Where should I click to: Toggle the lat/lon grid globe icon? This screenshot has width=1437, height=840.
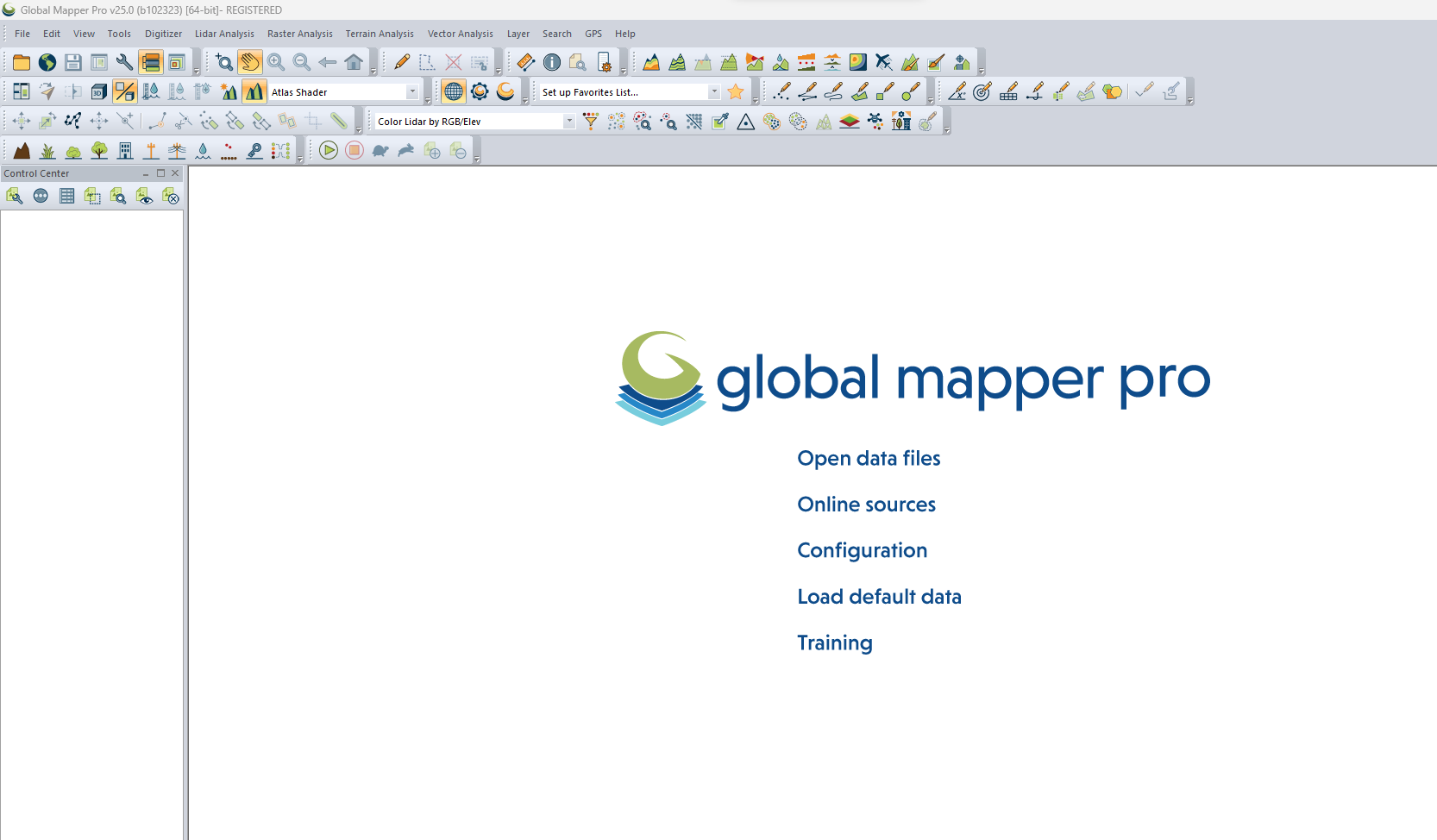[x=453, y=91]
